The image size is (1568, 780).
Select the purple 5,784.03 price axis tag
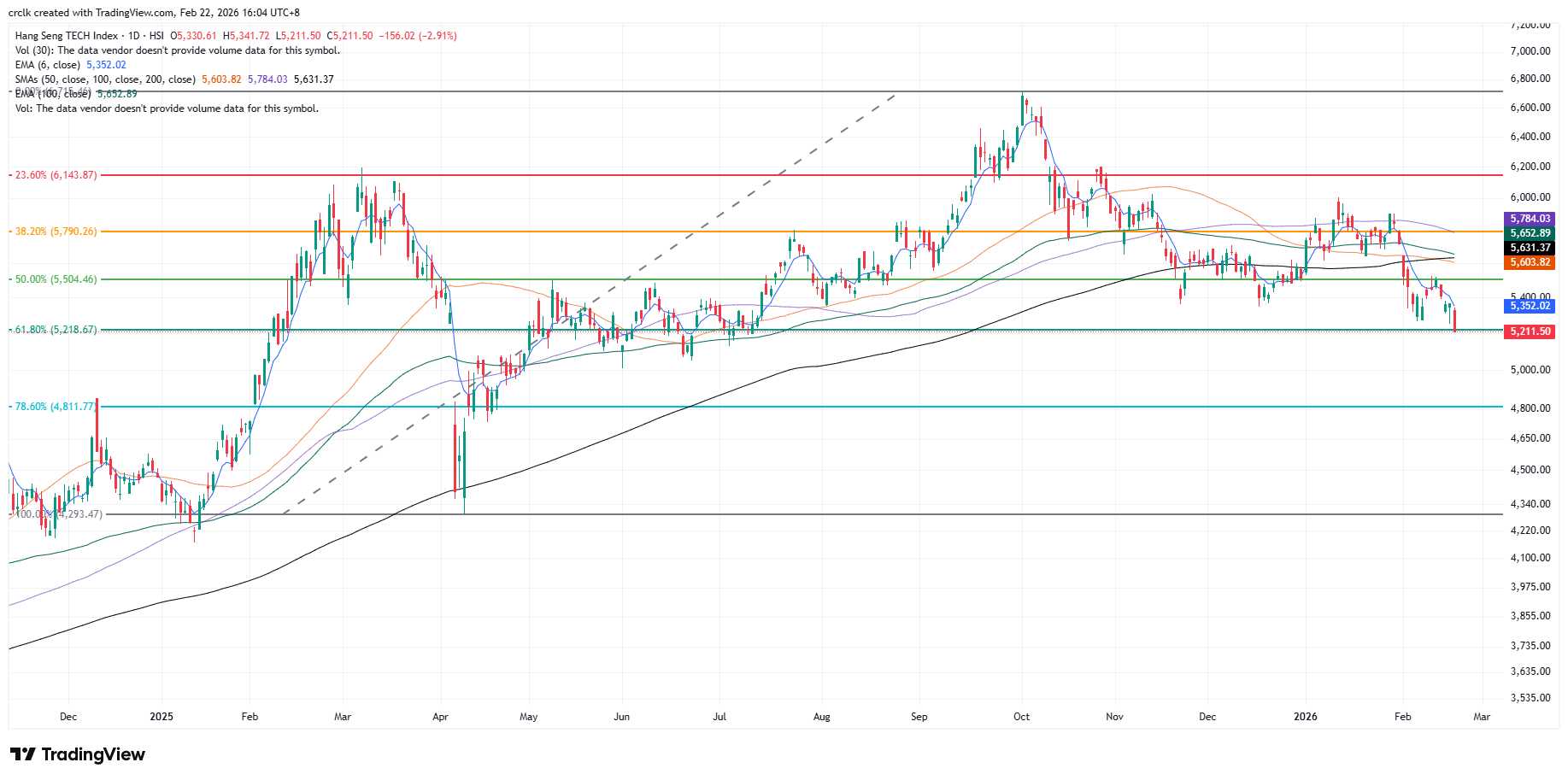1530,219
